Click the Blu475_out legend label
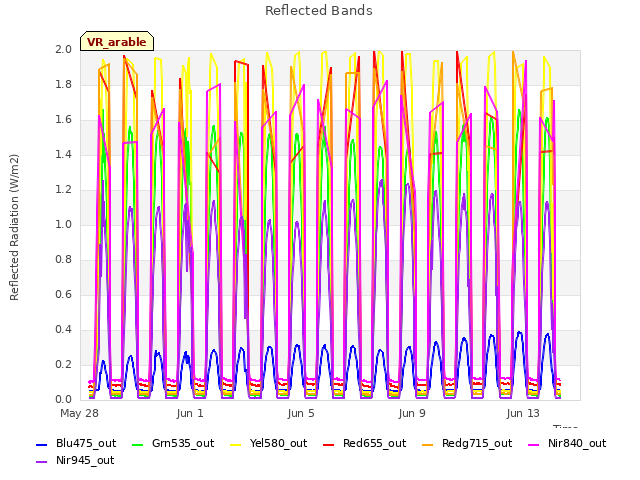 tap(86, 443)
